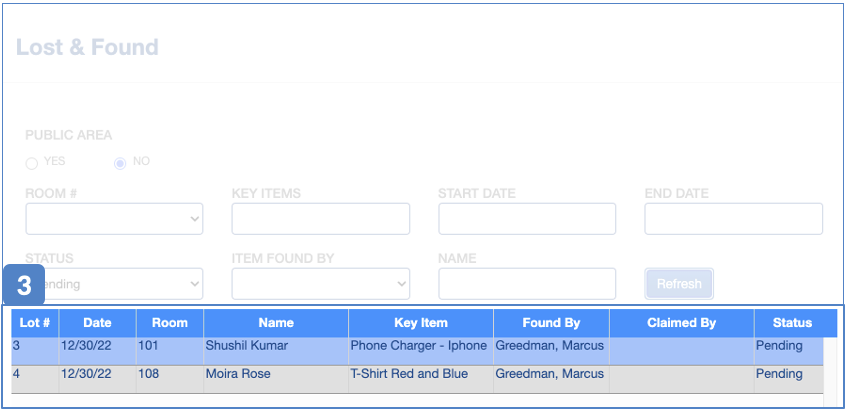Image resolution: width=849 pixels, height=413 pixels.
Task: Click the Date column header
Action: point(97,323)
